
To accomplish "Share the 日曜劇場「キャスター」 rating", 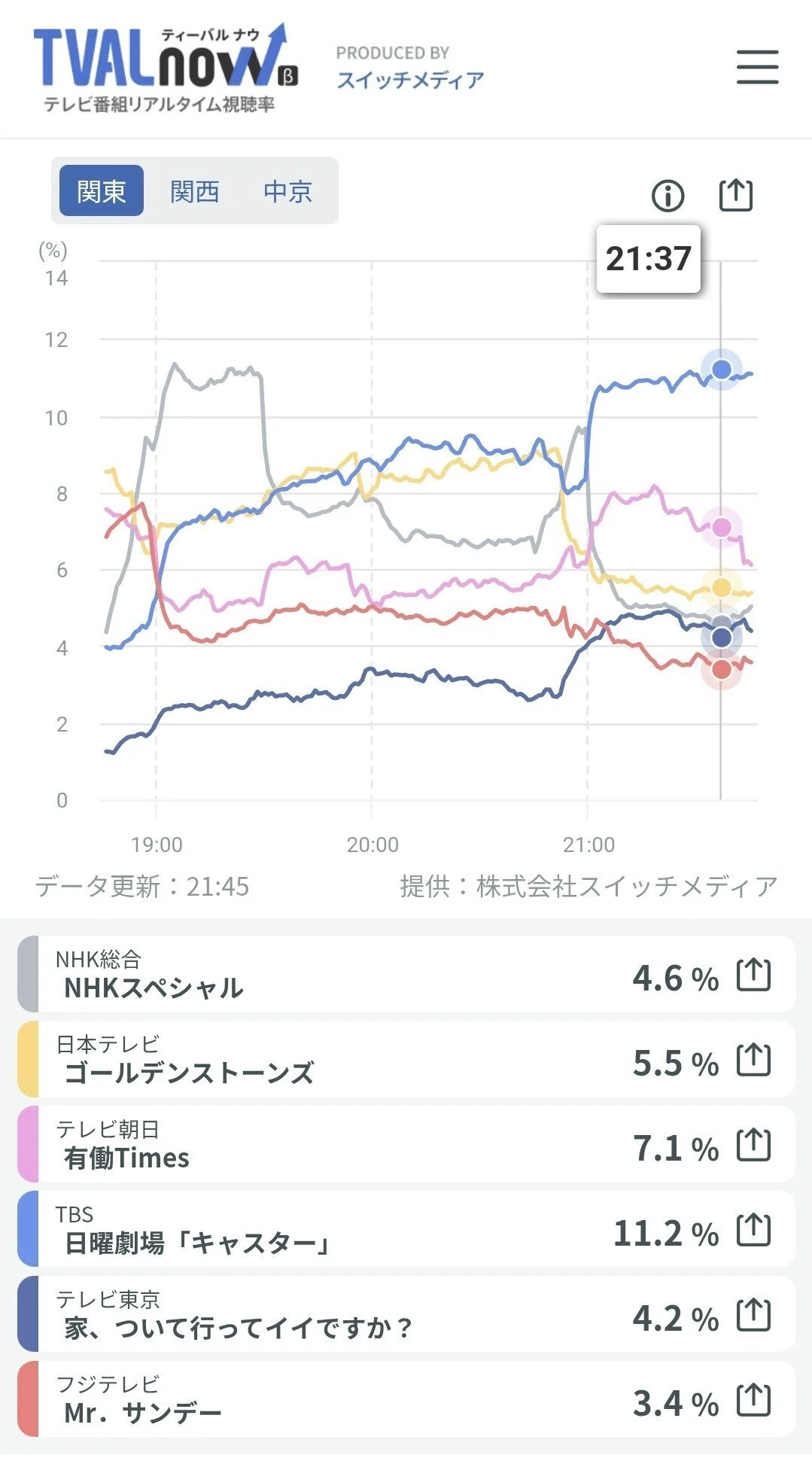I will click(753, 1230).
